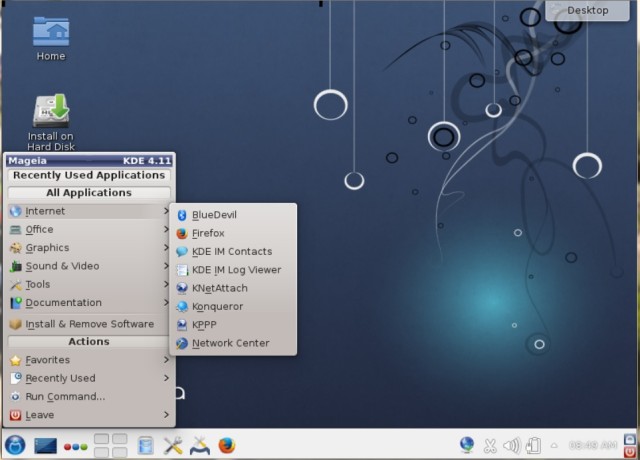Click the red Leave power icon in menu
The image size is (640, 460).
16,415
